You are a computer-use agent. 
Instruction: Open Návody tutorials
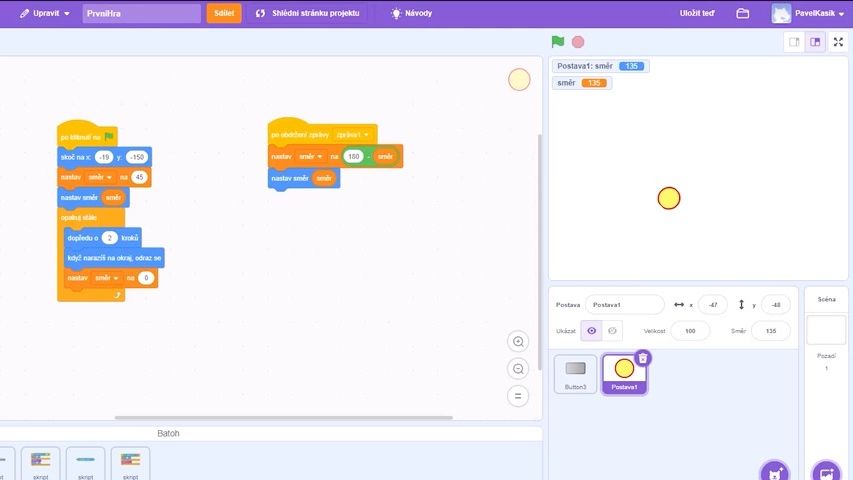411,14
